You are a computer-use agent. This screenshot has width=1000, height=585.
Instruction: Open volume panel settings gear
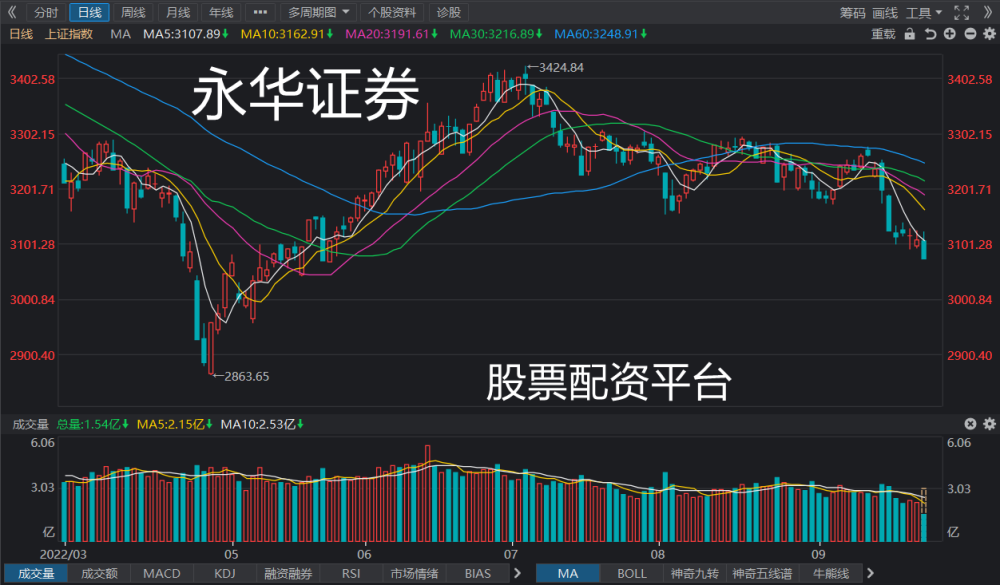click(989, 424)
